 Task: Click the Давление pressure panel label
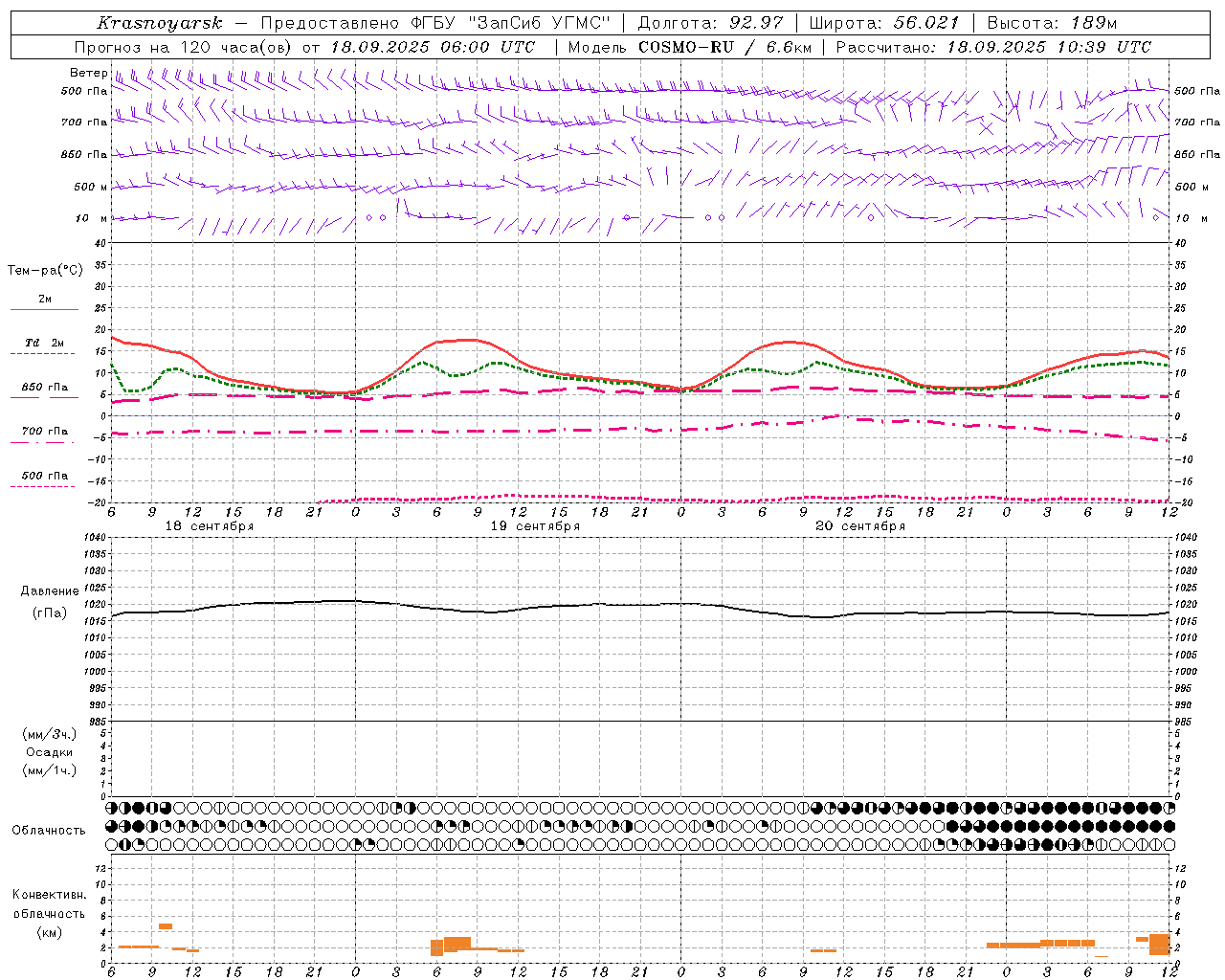click(50, 591)
